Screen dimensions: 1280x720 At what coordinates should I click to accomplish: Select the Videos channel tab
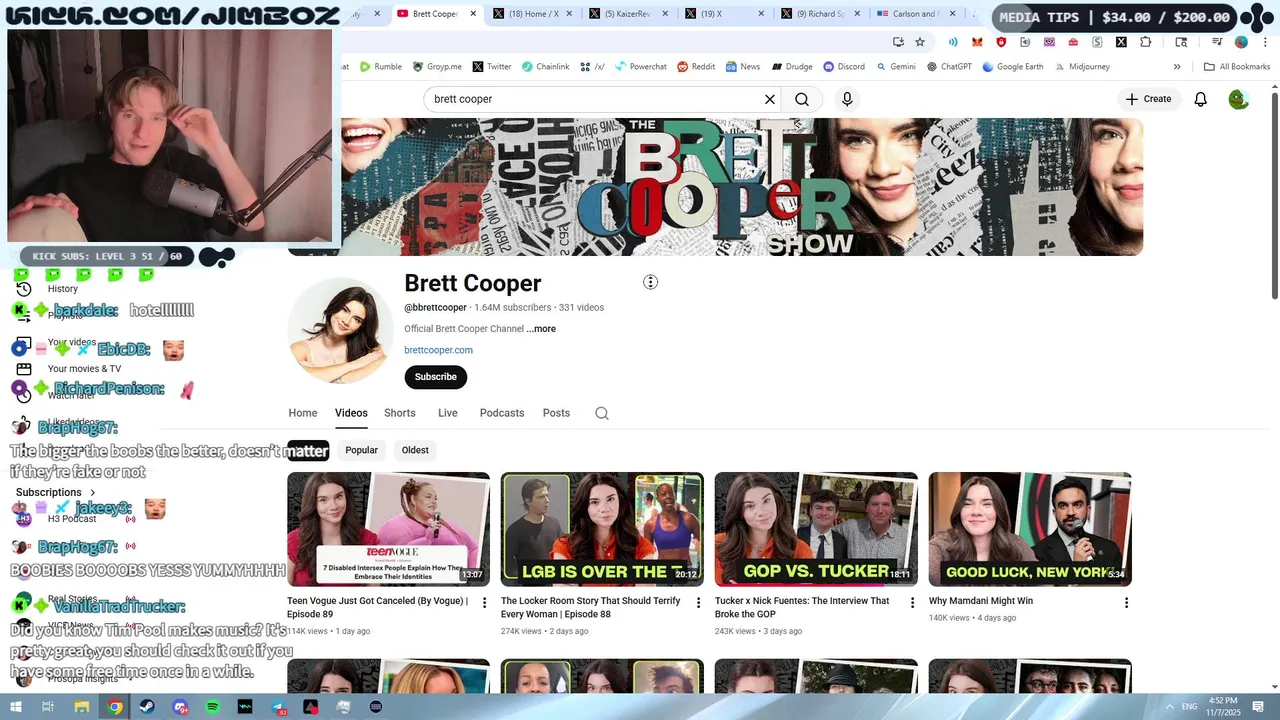pyautogui.click(x=351, y=413)
